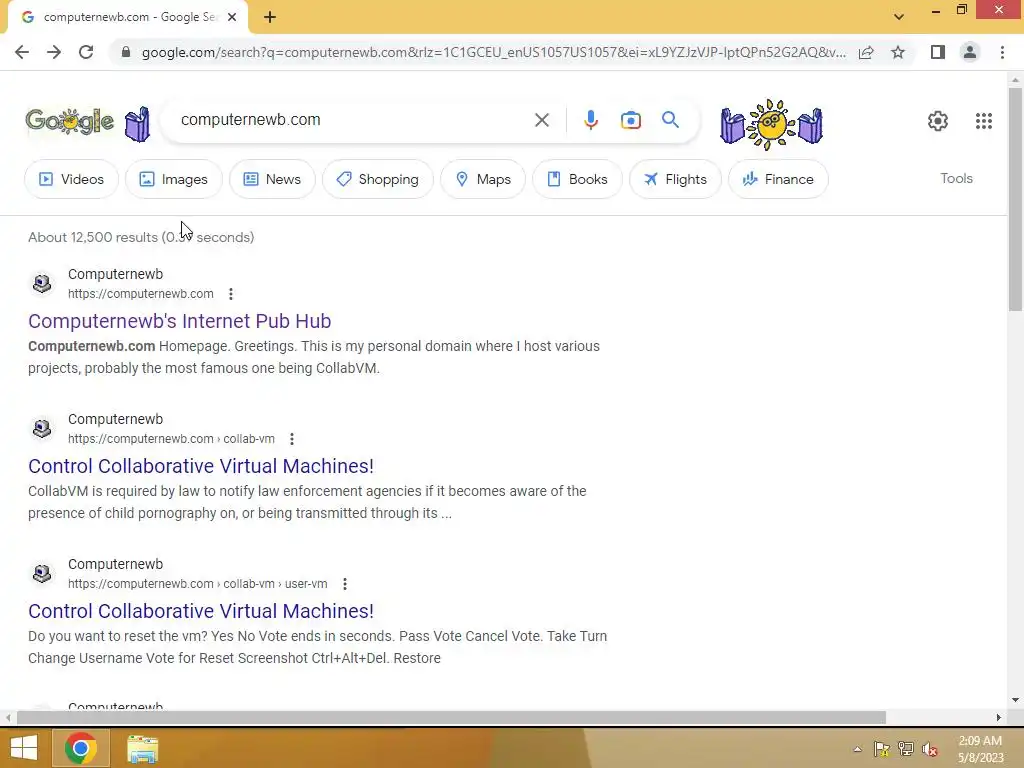Screen dimensions: 1024x768
Task: Open Chrome three-dot menu
Action: point(1002,52)
